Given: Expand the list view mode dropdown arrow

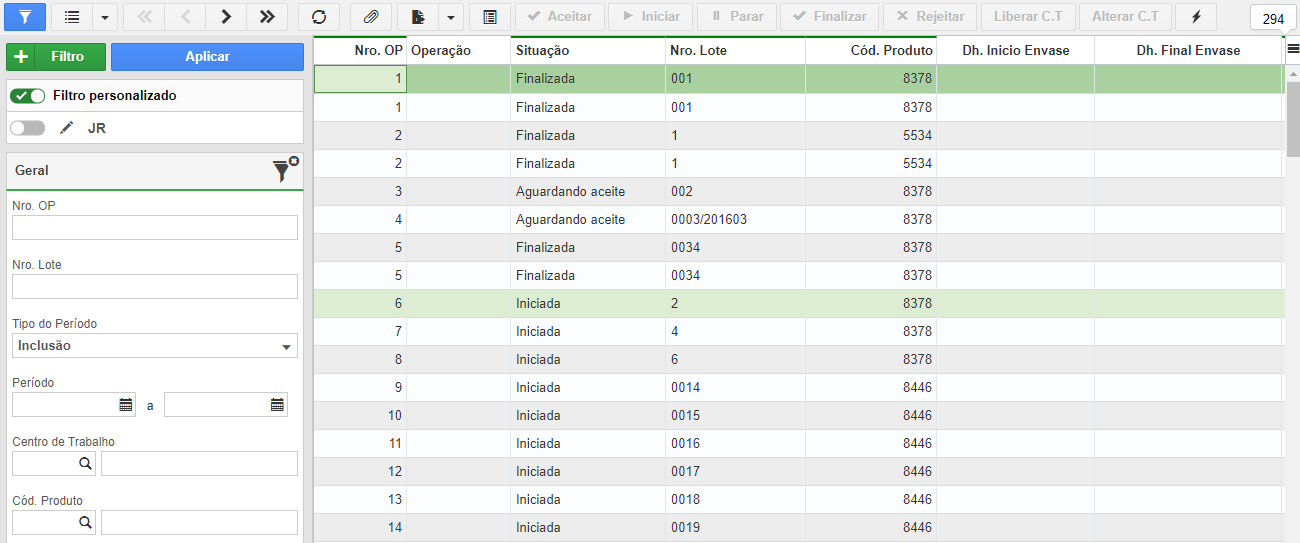Looking at the screenshot, I should coord(106,17).
